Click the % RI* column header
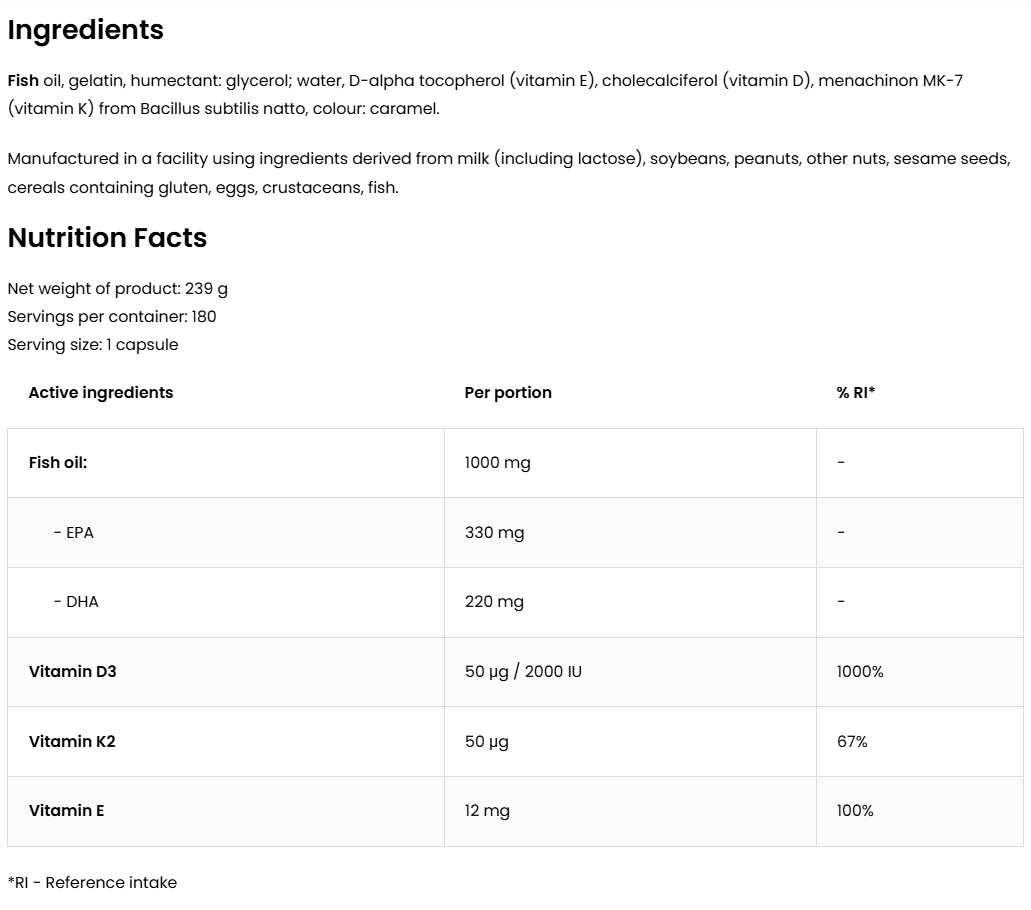The width and height of the screenshot is (1031, 910). pos(855,393)
